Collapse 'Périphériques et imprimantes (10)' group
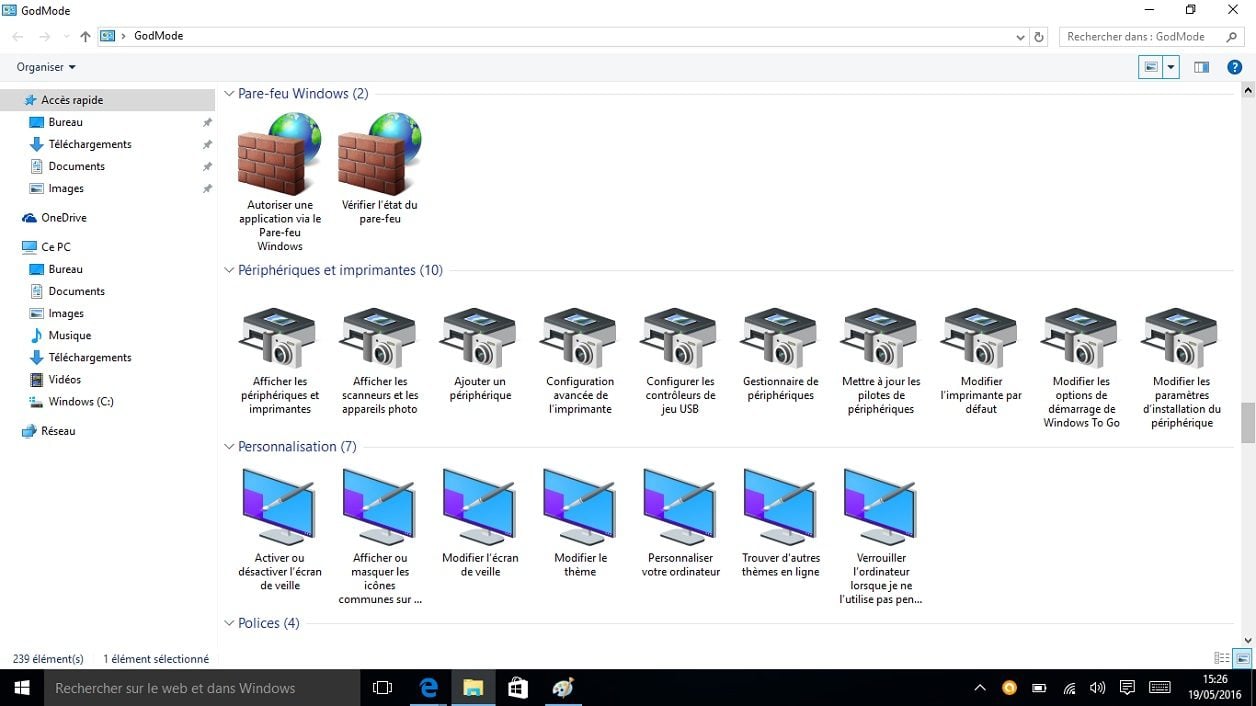The image size is (1256, 706). pyautogui.click(x=229, y=271)
